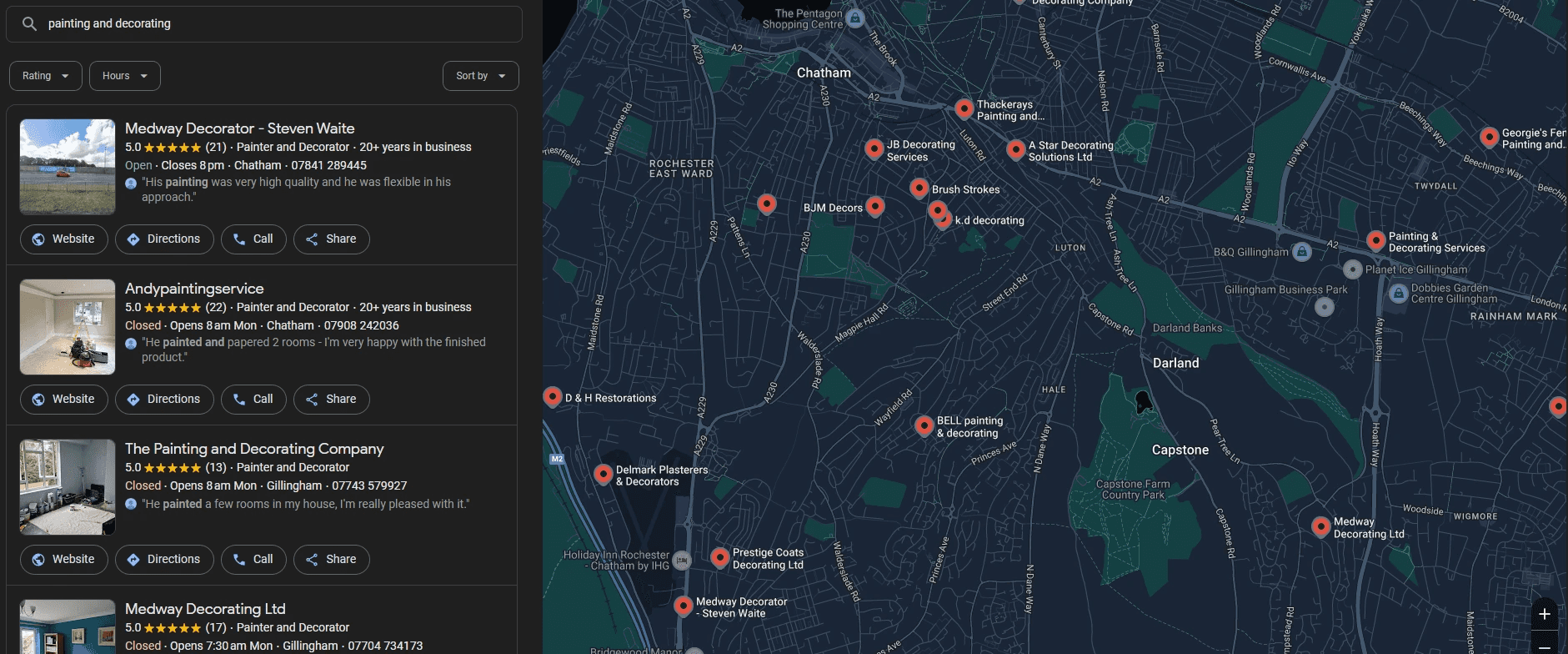Click the unlabeled pin left of BJM Decors
This screenshot has width=1568, height=654.
[x=767, y=204]
